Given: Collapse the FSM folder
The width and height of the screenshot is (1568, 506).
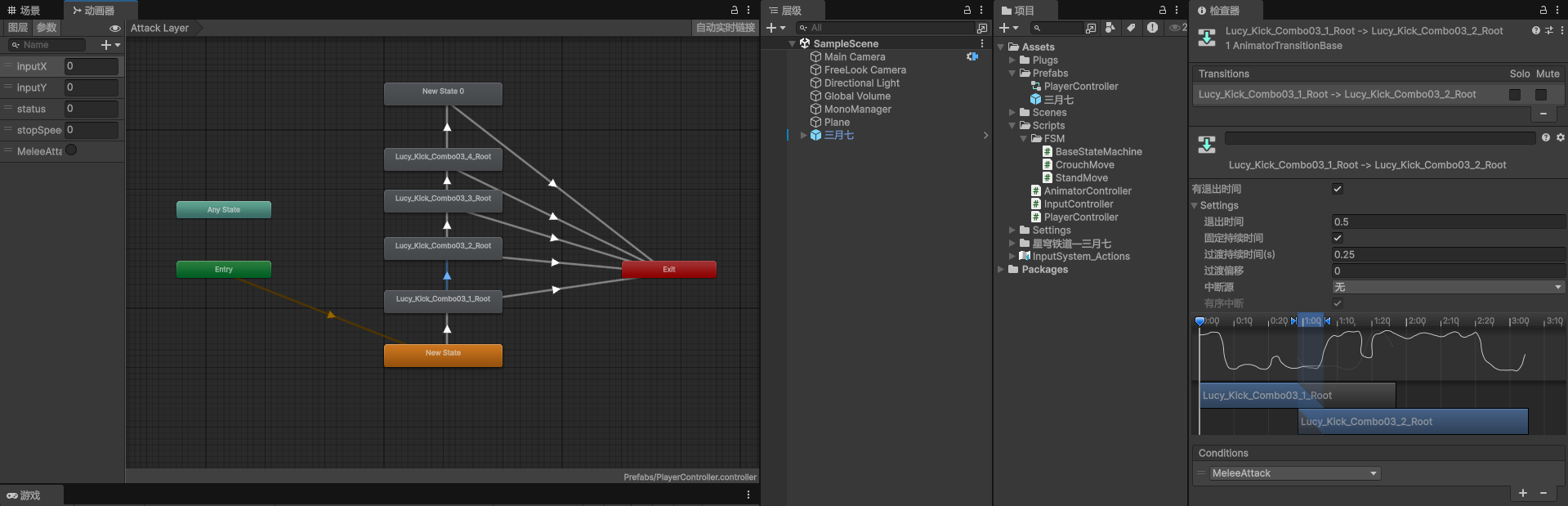Looking at the screenshot, I should 1024,138.
